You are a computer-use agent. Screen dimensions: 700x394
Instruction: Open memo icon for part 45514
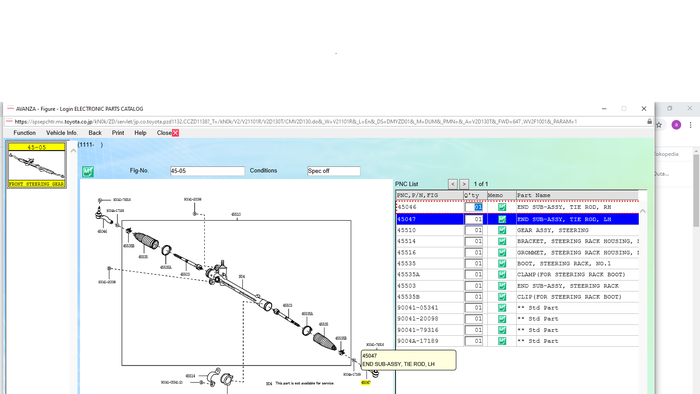[x=502, y=241]
